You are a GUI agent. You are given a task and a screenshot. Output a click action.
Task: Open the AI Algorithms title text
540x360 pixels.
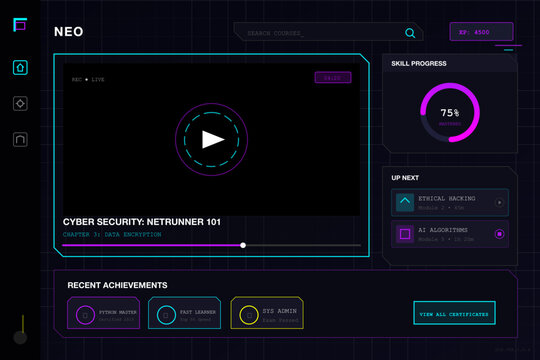[x=443, y=230]
